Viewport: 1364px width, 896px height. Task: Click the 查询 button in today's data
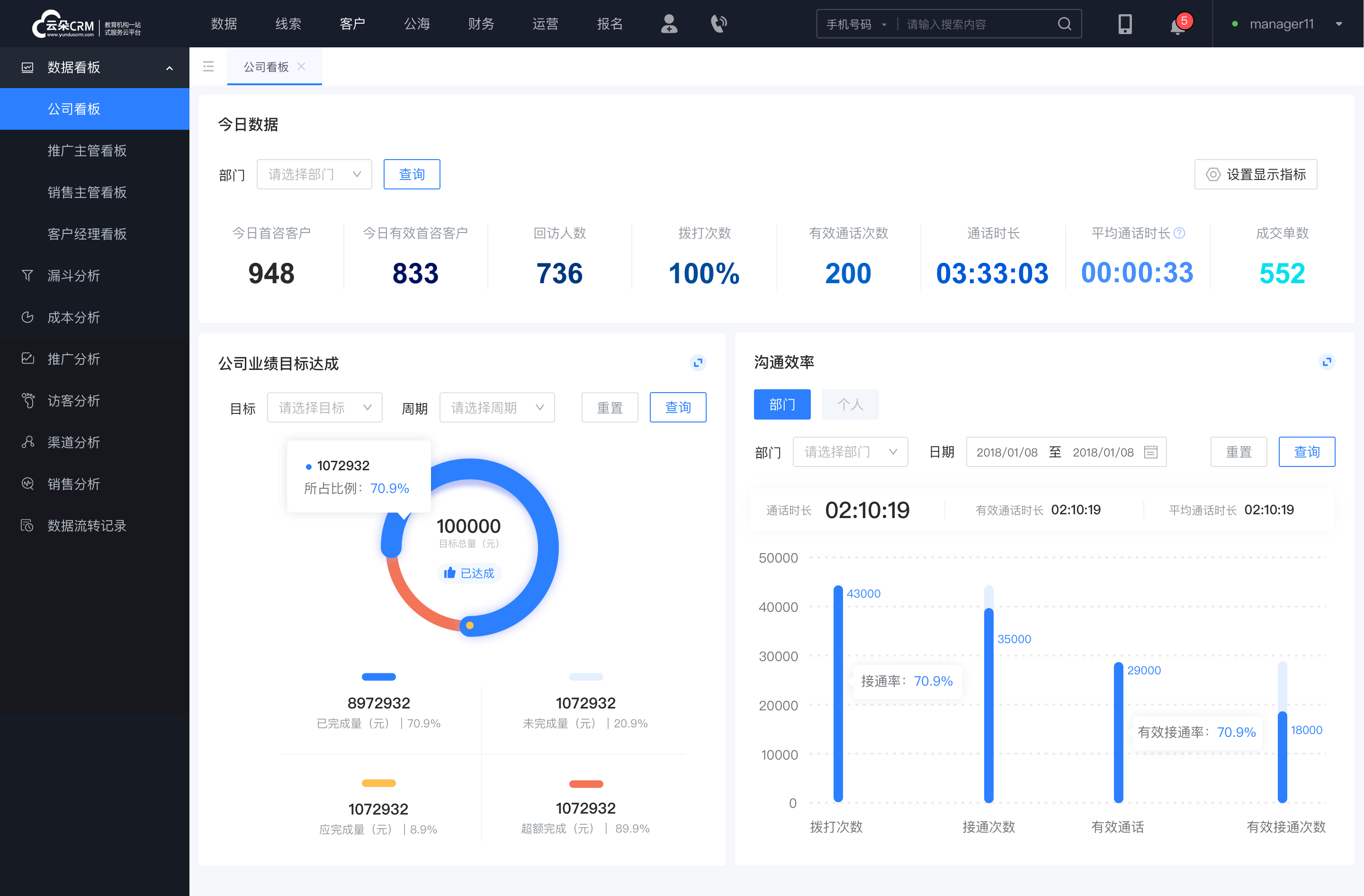pyautogui.click(x=411, y=173)
